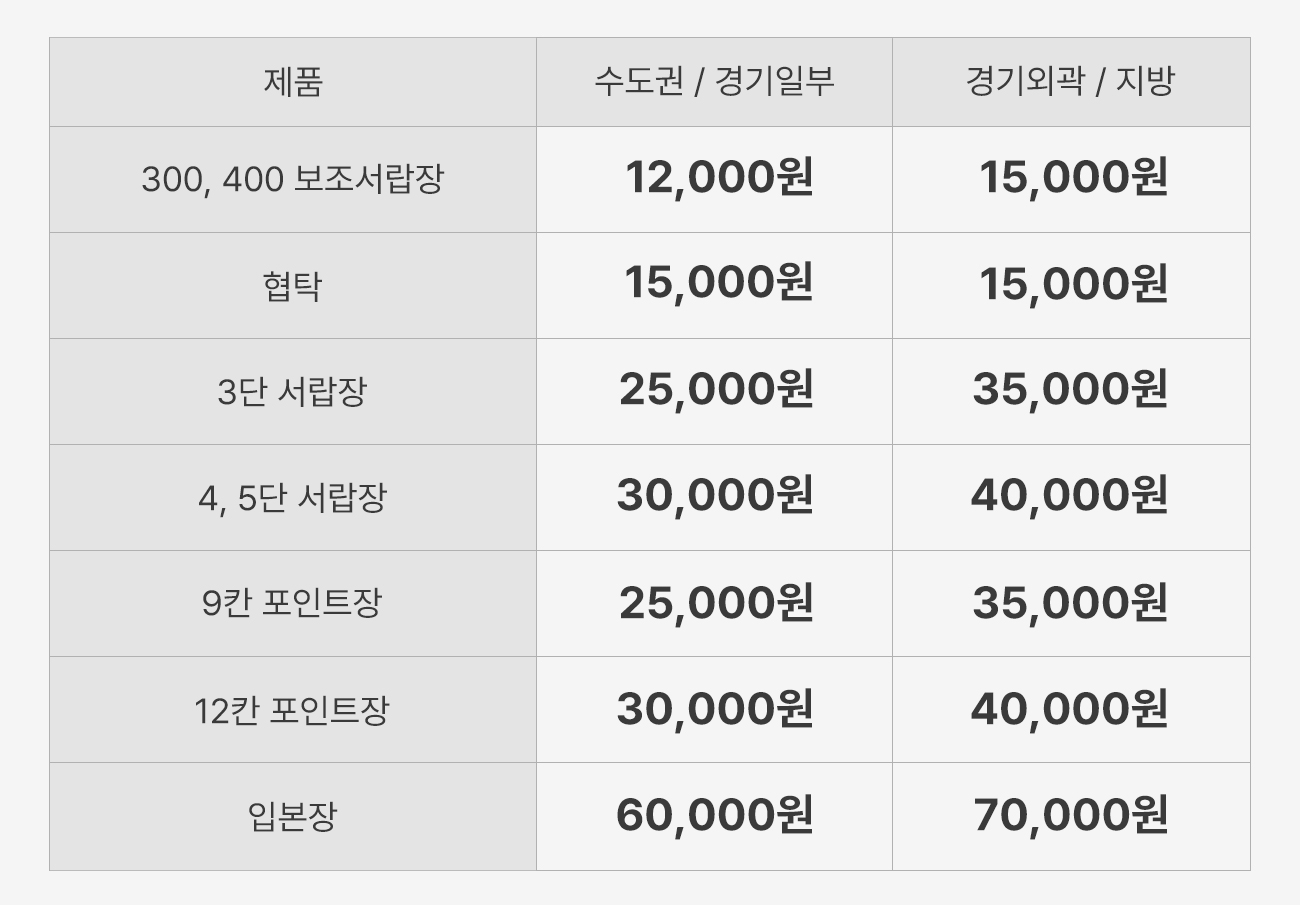Click 3단 서랍장's 35,000원 price
1300x905 pixels.
1070,390
